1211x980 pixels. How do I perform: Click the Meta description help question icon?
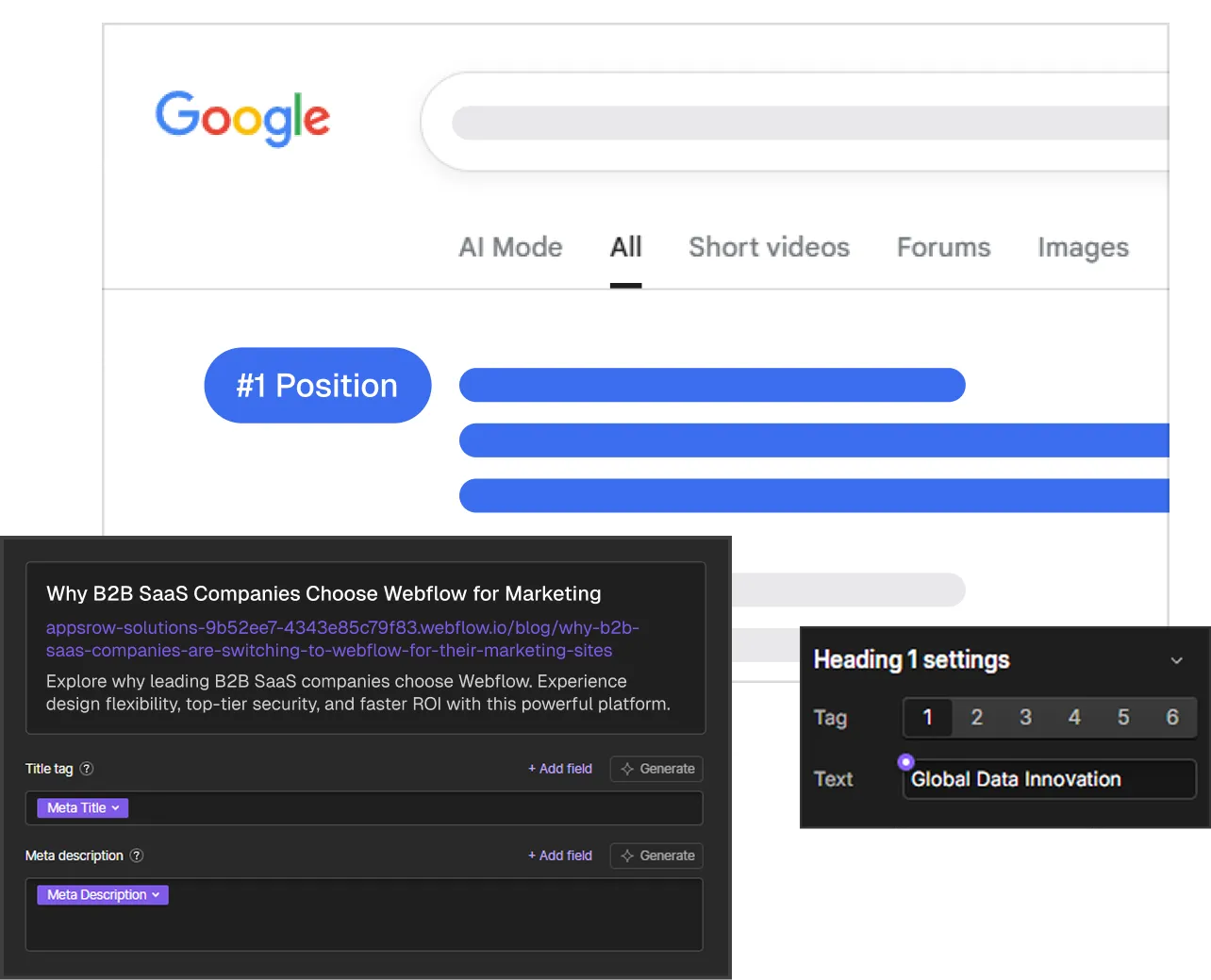coord(137,855)
